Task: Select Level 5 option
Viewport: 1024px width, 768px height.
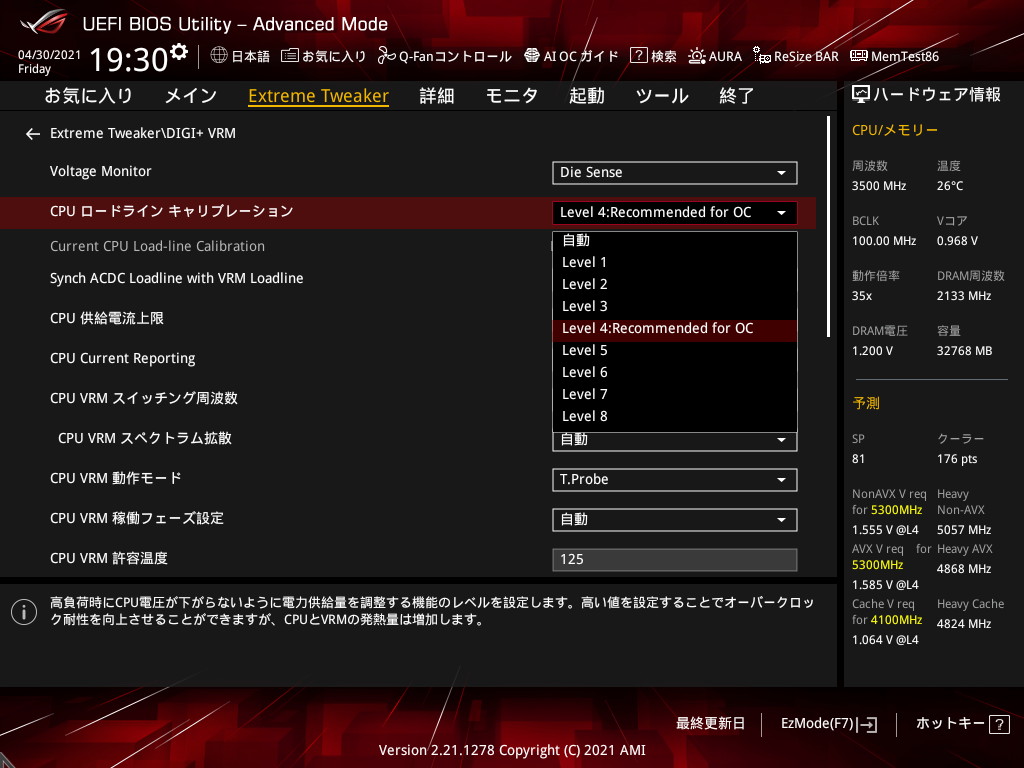Action: pyautogui.click(x=675, y=350)
